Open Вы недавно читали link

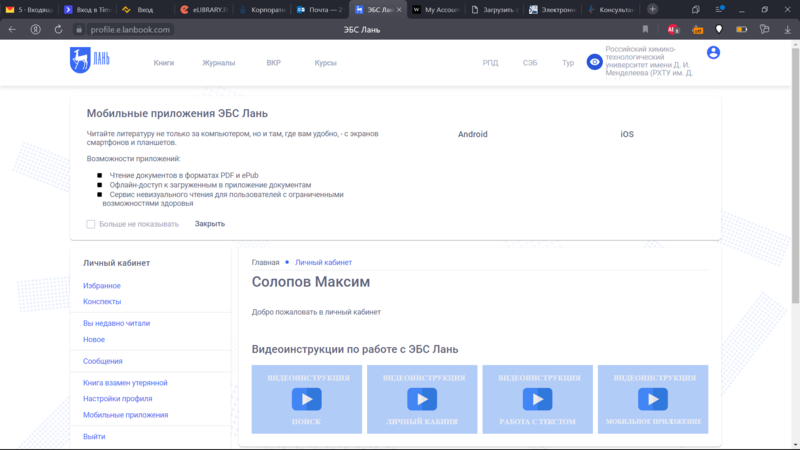click(x=116, y=323)
